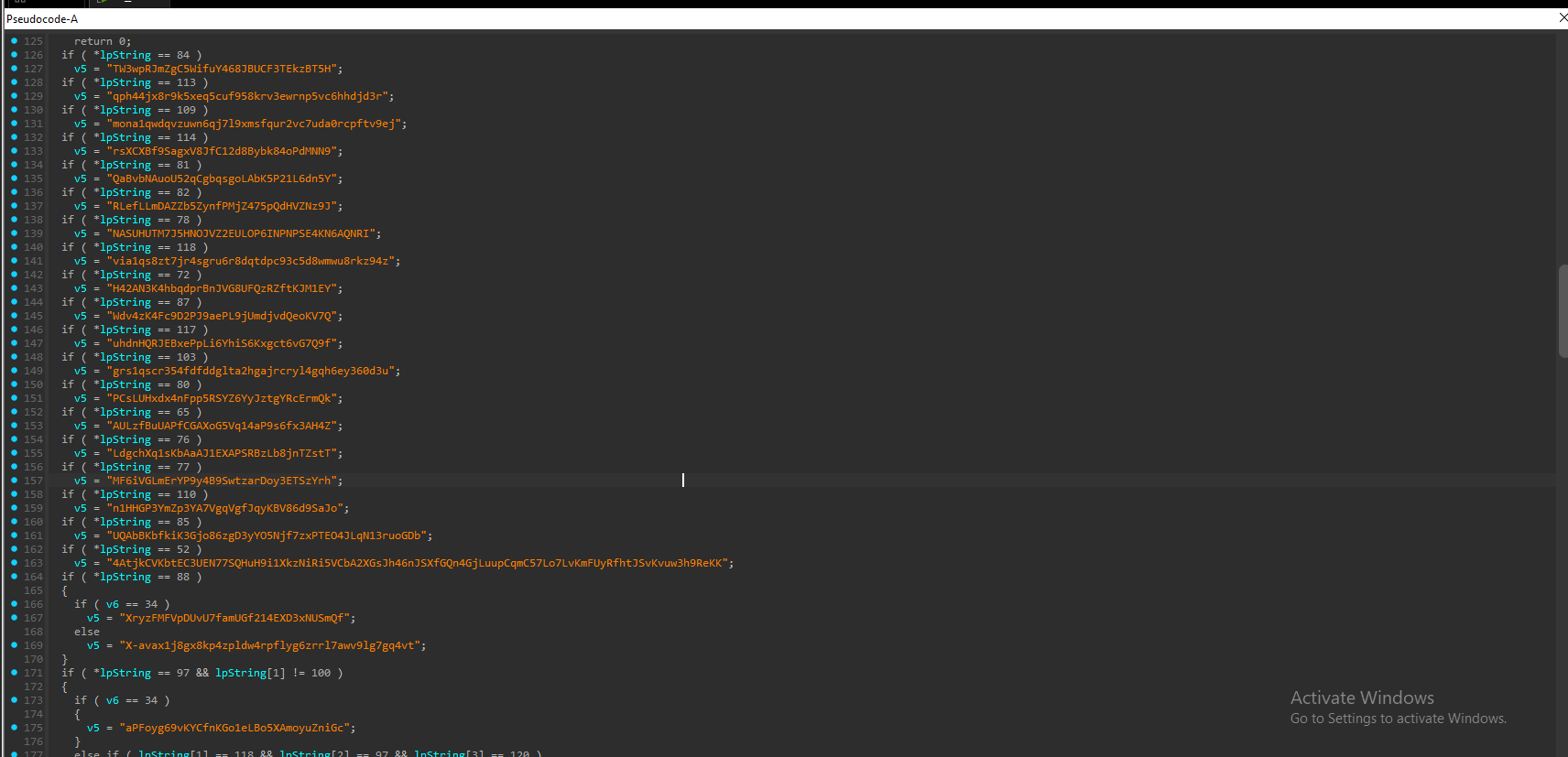The height and width of the screenshot is (757, 1568).
Task: Click 'lpString[1] != 100' on line 171
Action: point(273,673)
